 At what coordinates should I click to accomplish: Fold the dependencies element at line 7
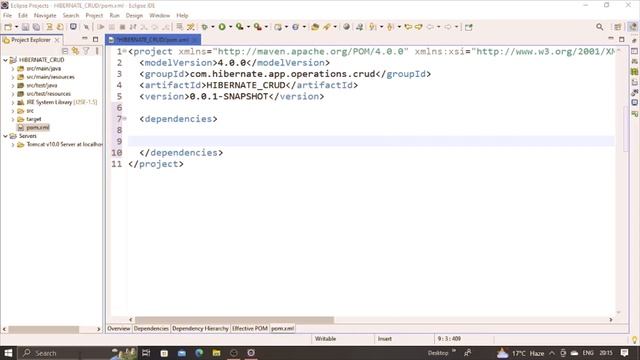tap(124, 119)
